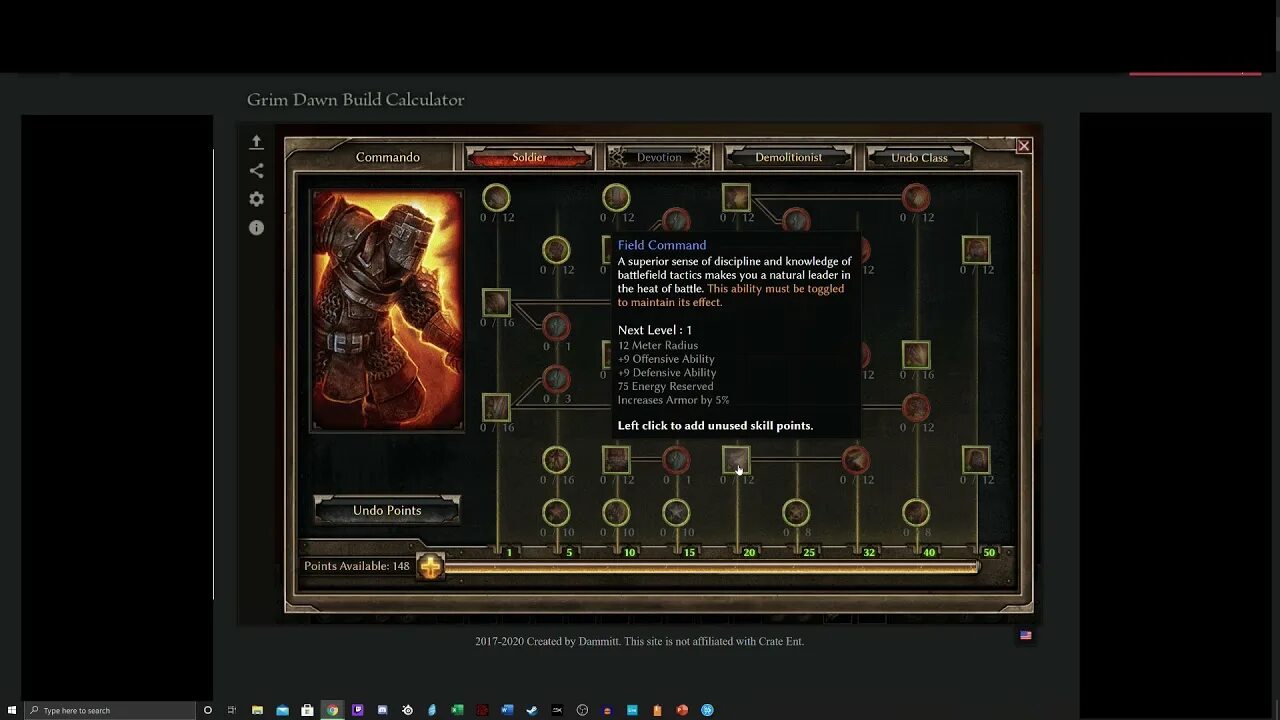The width and height of the screenshot is (1280, 720).
Task: Add a point to Forcewave skill
Action: (496, 407)
